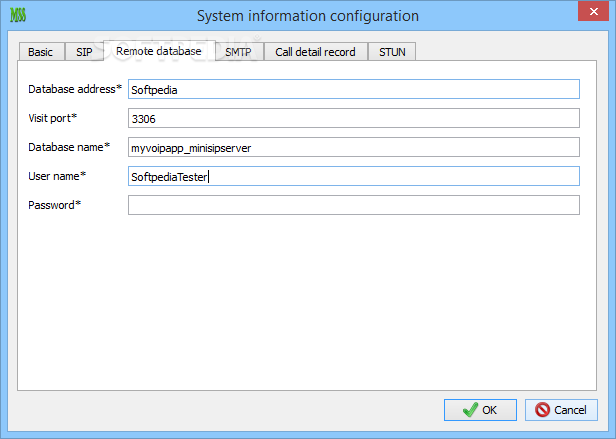This screenshot has height=439, width=616.
Task: Click the System information configuration title text
Action: coord(308,16)
